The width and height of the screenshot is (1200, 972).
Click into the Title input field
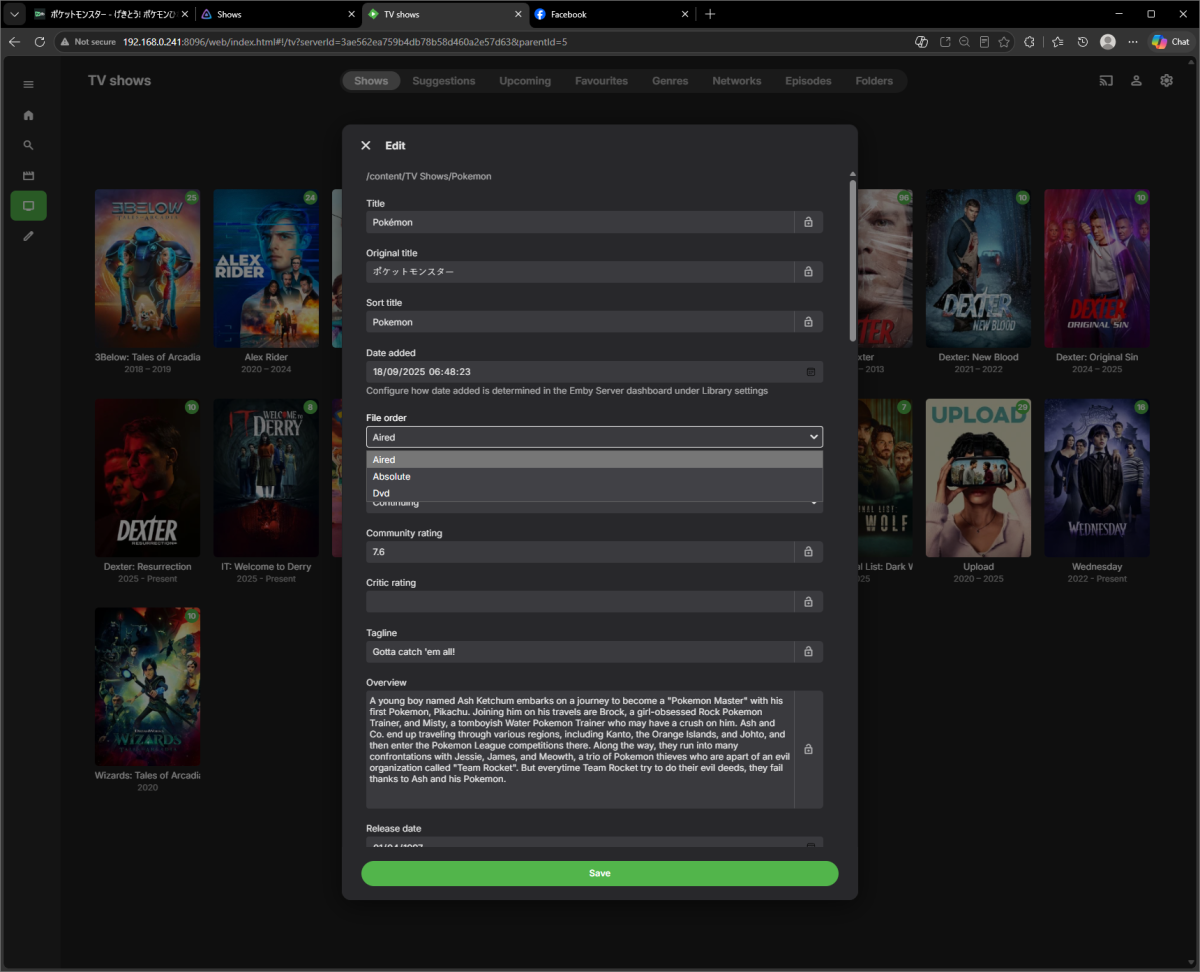(580, 222)
